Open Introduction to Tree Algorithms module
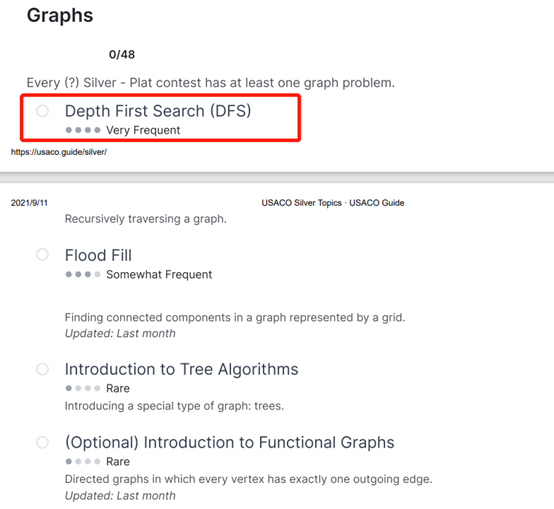Image resolution: width=554 pixels, height=509 pixels. pyautogui.click(x=182, y=369)
